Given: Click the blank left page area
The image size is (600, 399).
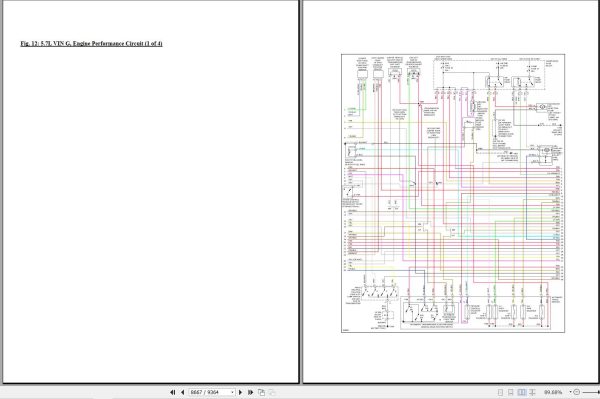Looking at the screenshot, I should [151, 214].
